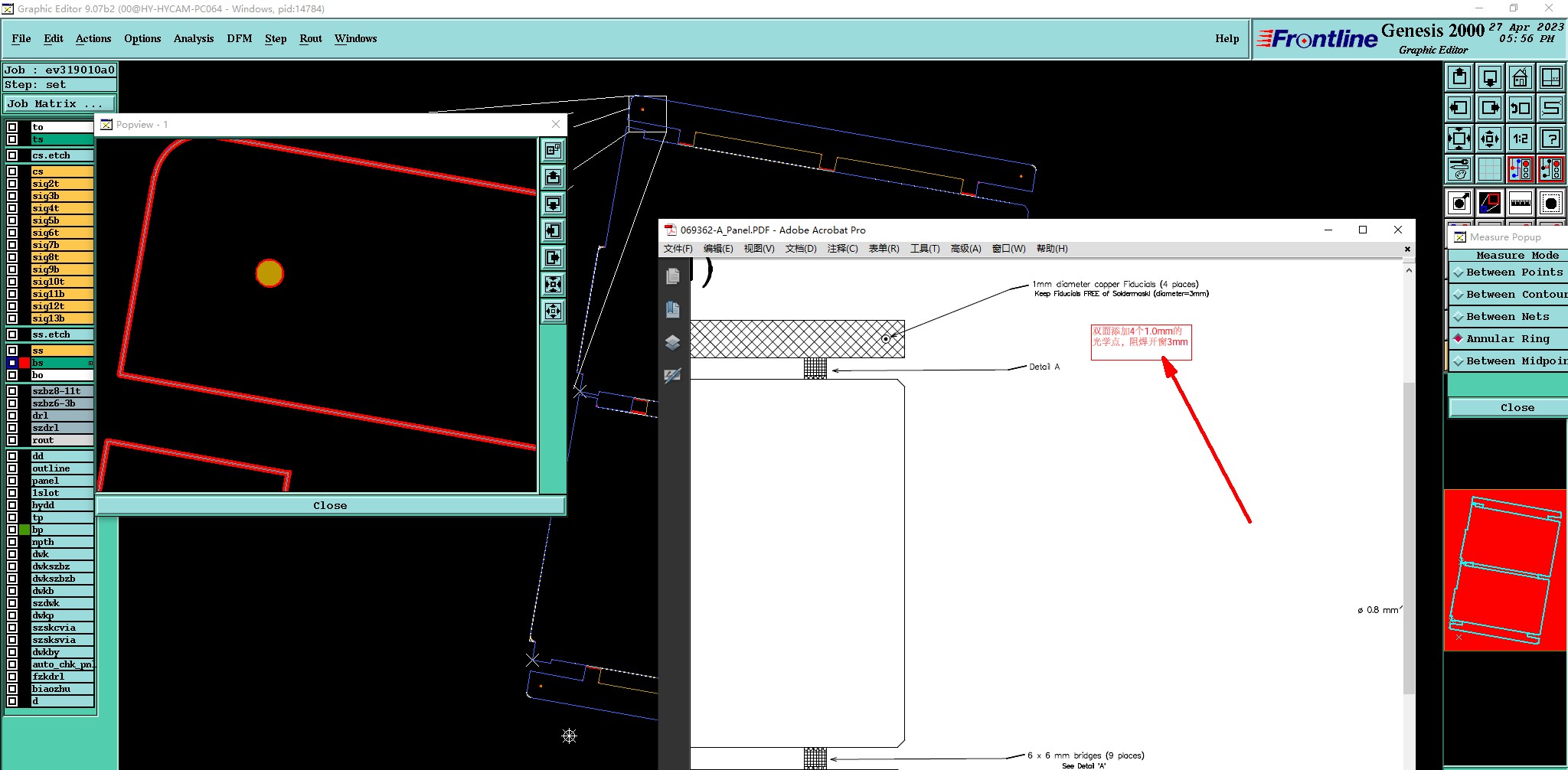Click Close button in Popview window
The image size is (1568, 770).
(x=330, y=505)
